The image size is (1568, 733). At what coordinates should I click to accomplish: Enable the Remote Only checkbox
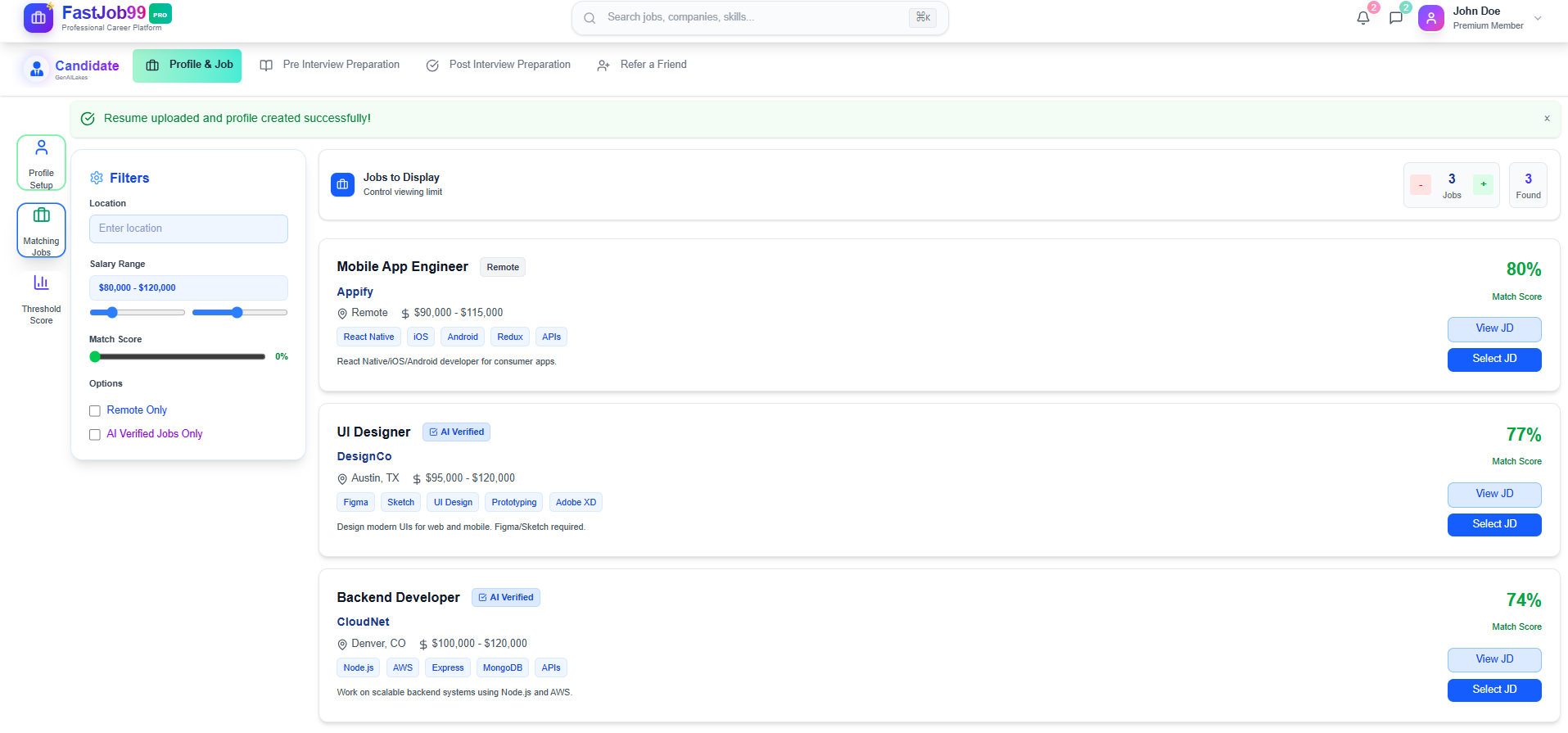[95, 411]
